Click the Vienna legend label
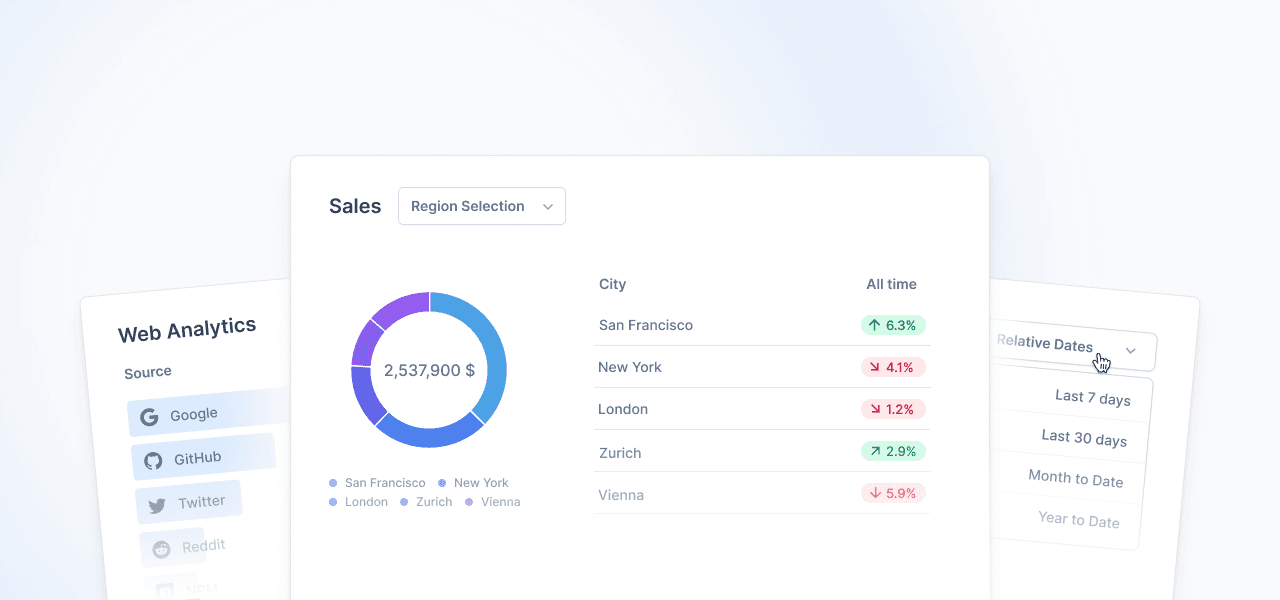 coord(500,502)
